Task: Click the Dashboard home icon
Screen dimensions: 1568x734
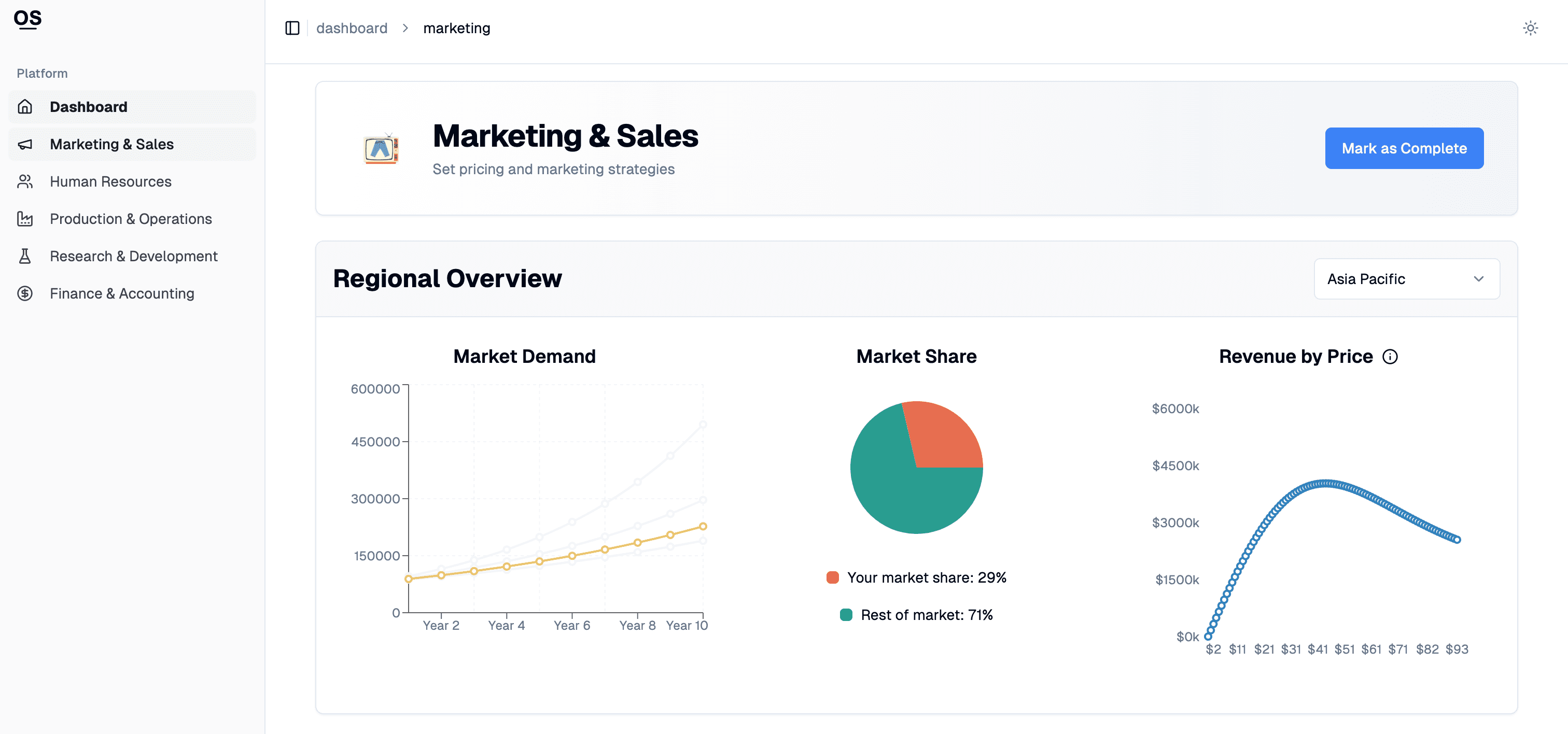Action: coord(25,106)
